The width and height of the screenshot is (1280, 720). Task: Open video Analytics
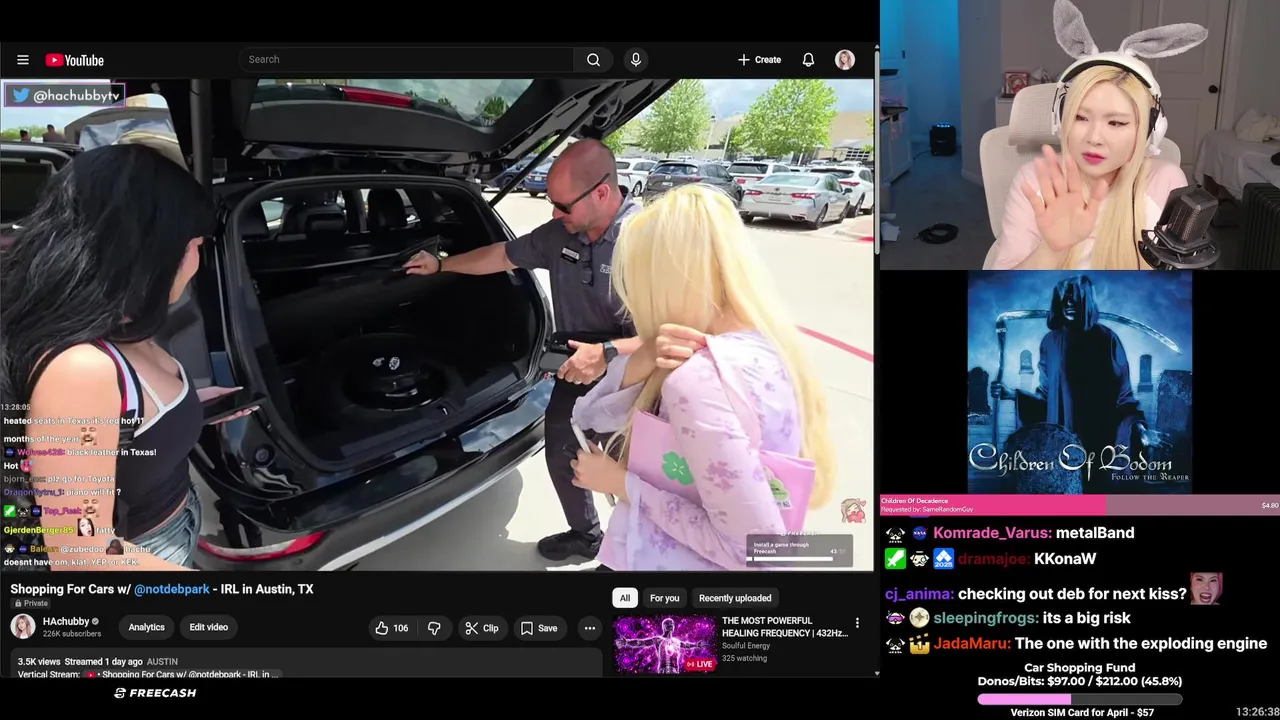pos(146,628)
